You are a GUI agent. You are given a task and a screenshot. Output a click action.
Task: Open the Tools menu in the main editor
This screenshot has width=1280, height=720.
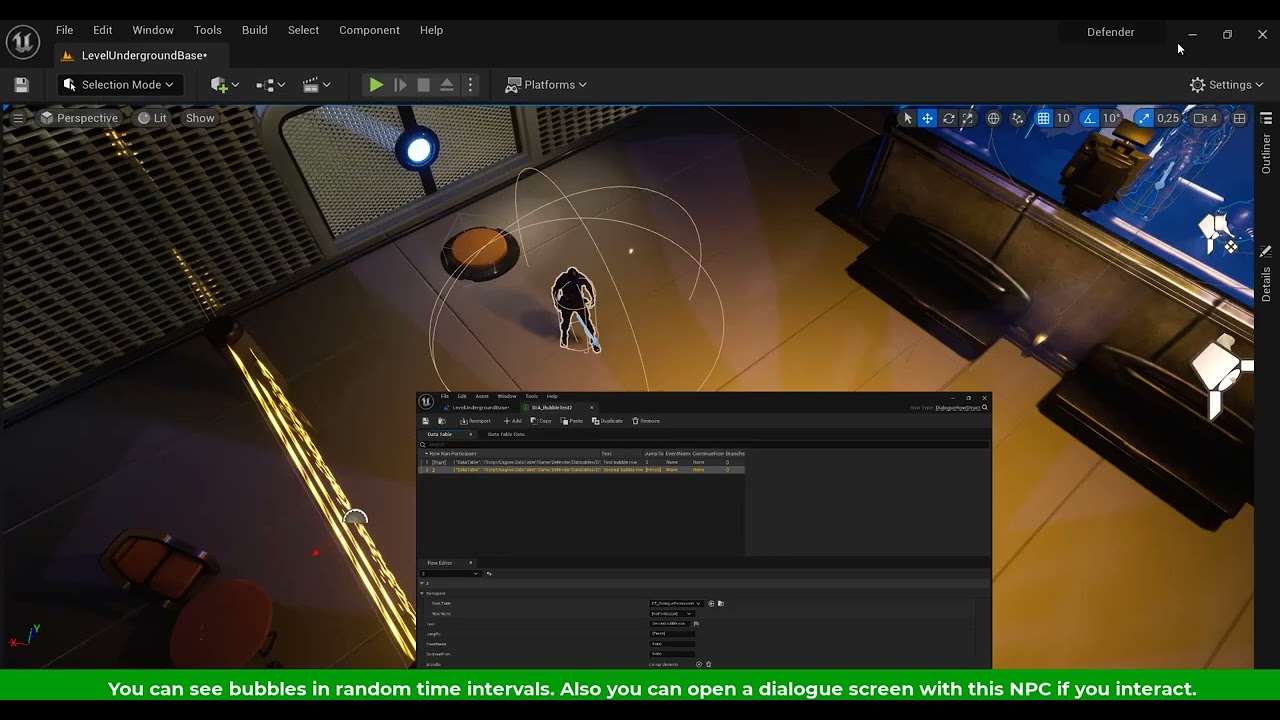(x=208, y=30)
